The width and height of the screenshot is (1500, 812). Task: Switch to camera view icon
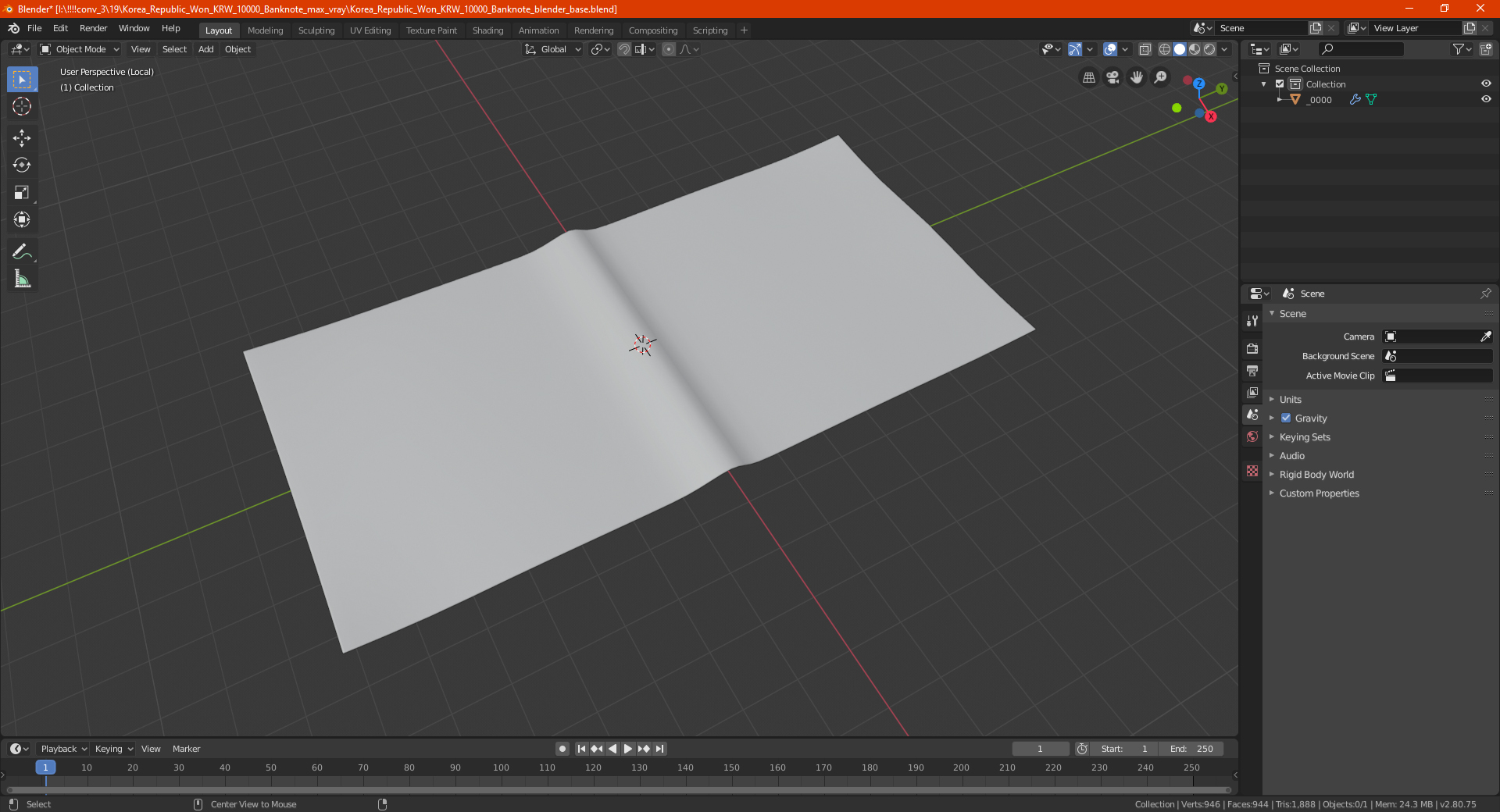click(x=1112, y=77)
